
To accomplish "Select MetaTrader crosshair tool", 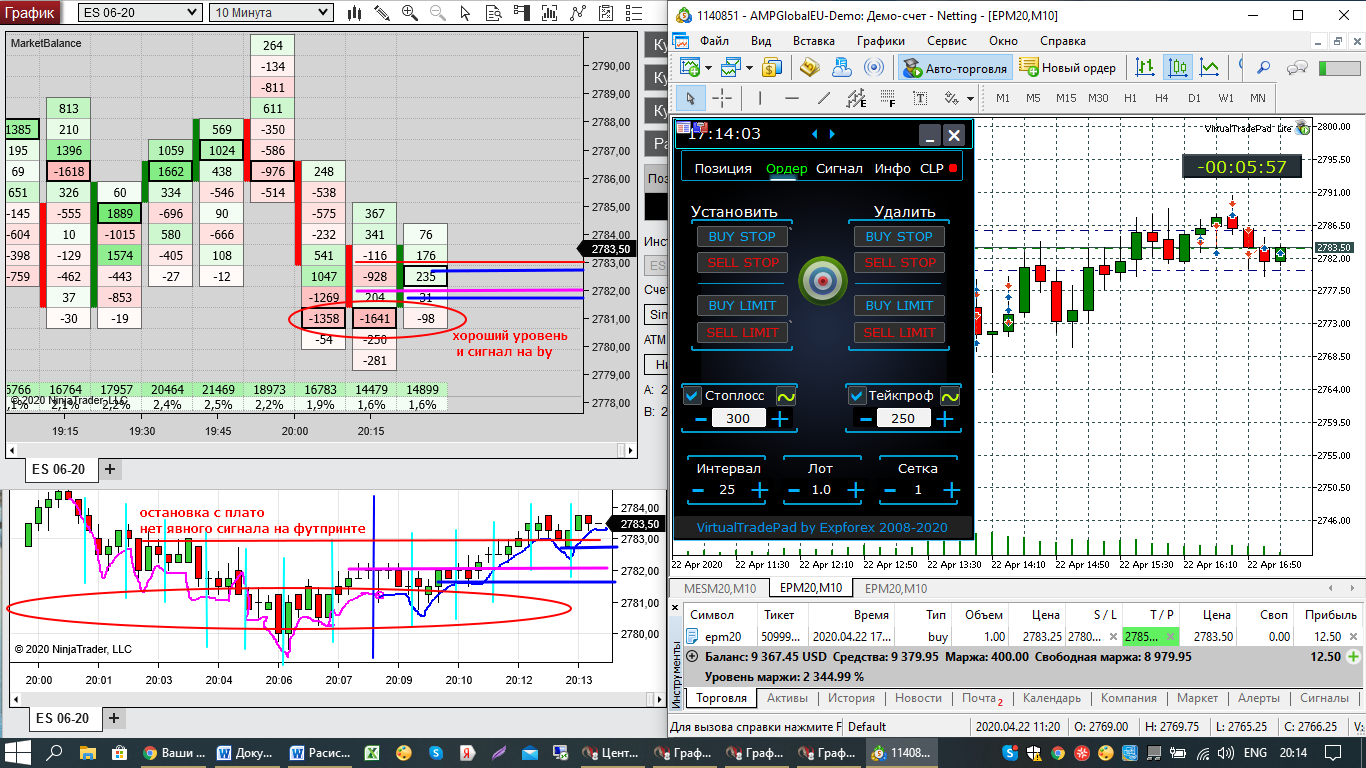I will click(721, 98).
